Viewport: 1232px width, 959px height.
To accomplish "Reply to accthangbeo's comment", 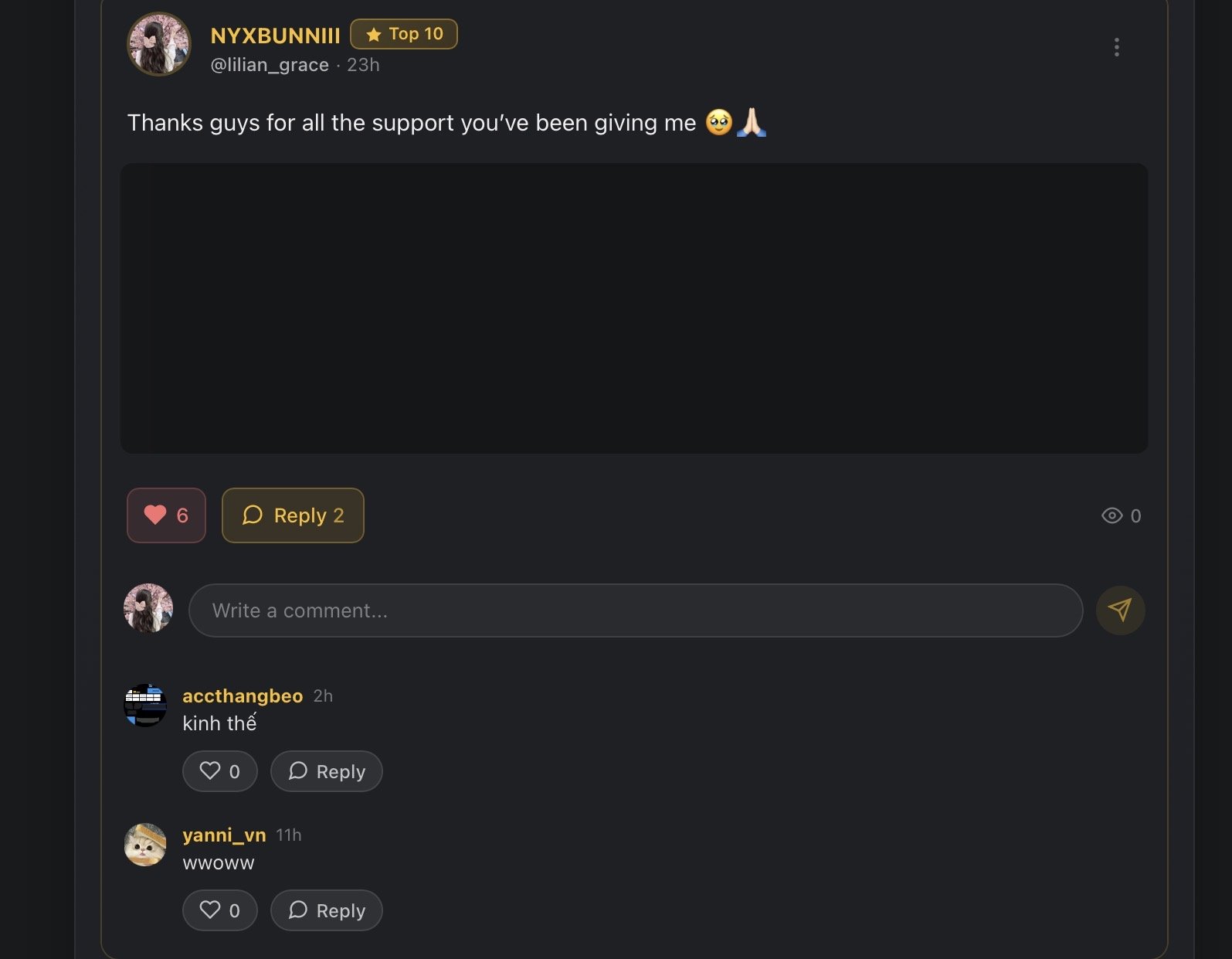I will 327,771.
